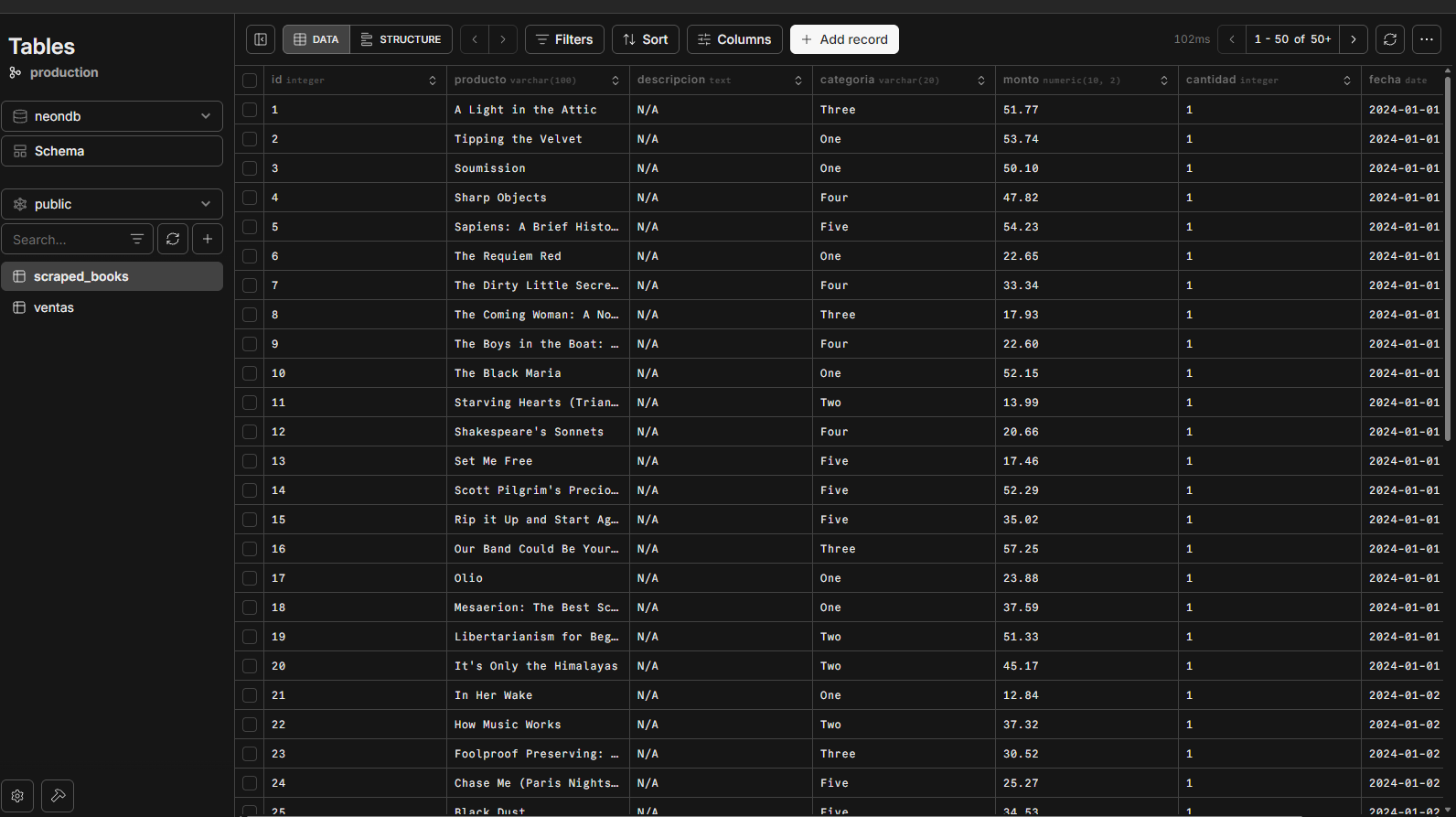The image size is (1456, 817).
Task: Sort by the id column arrows
Action: (433, 81)
